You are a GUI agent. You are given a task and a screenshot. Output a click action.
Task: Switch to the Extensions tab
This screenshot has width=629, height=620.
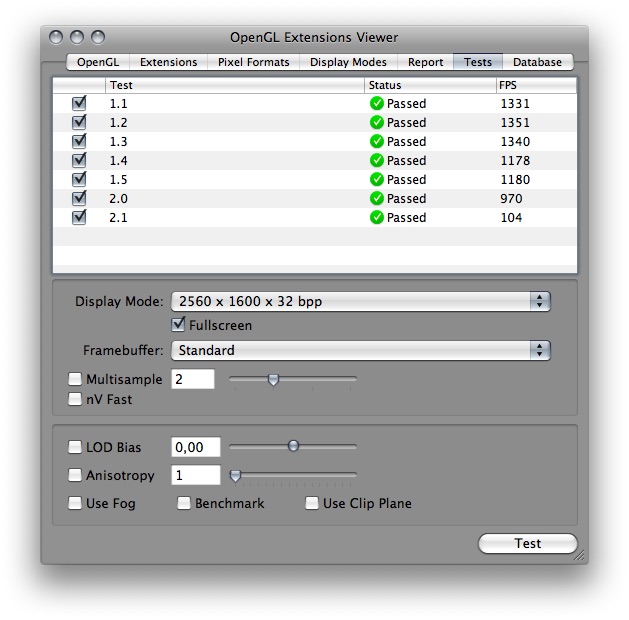168,62
